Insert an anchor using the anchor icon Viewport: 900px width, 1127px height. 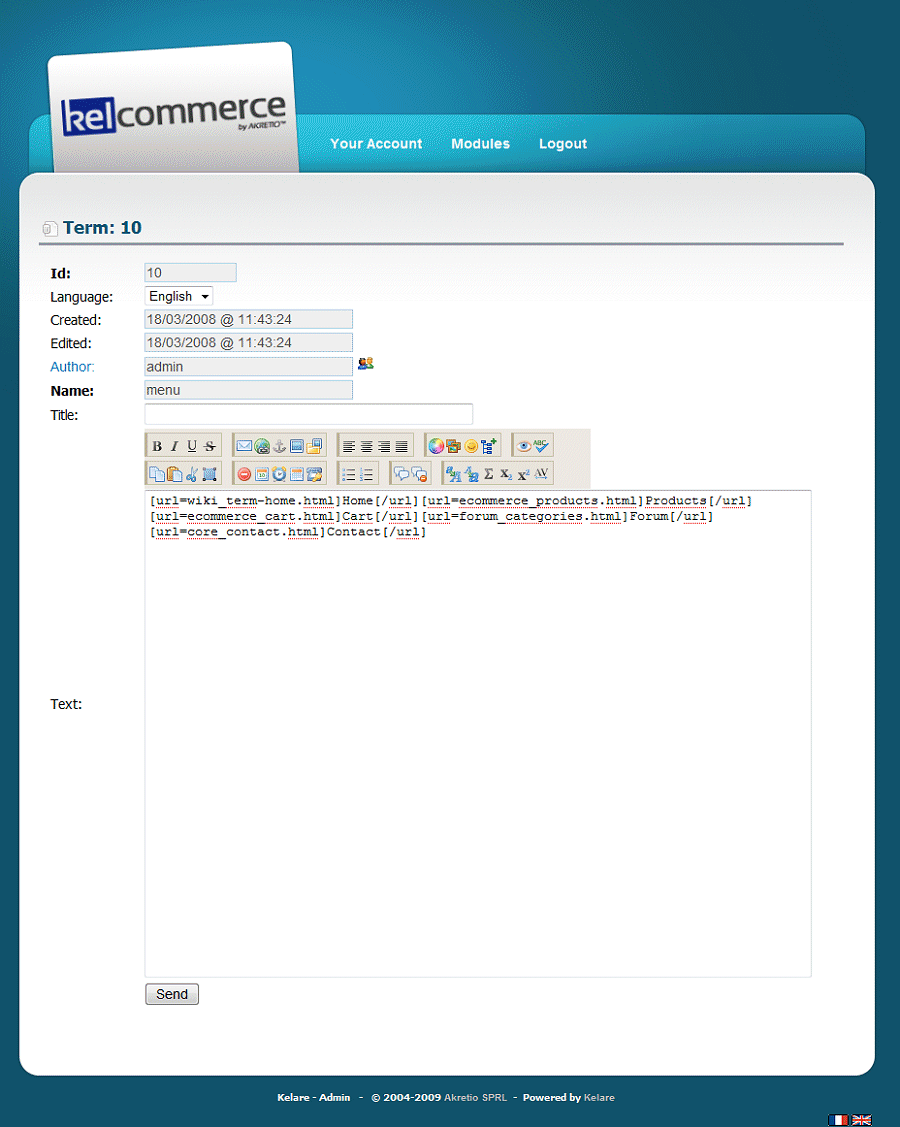[279, 446]
